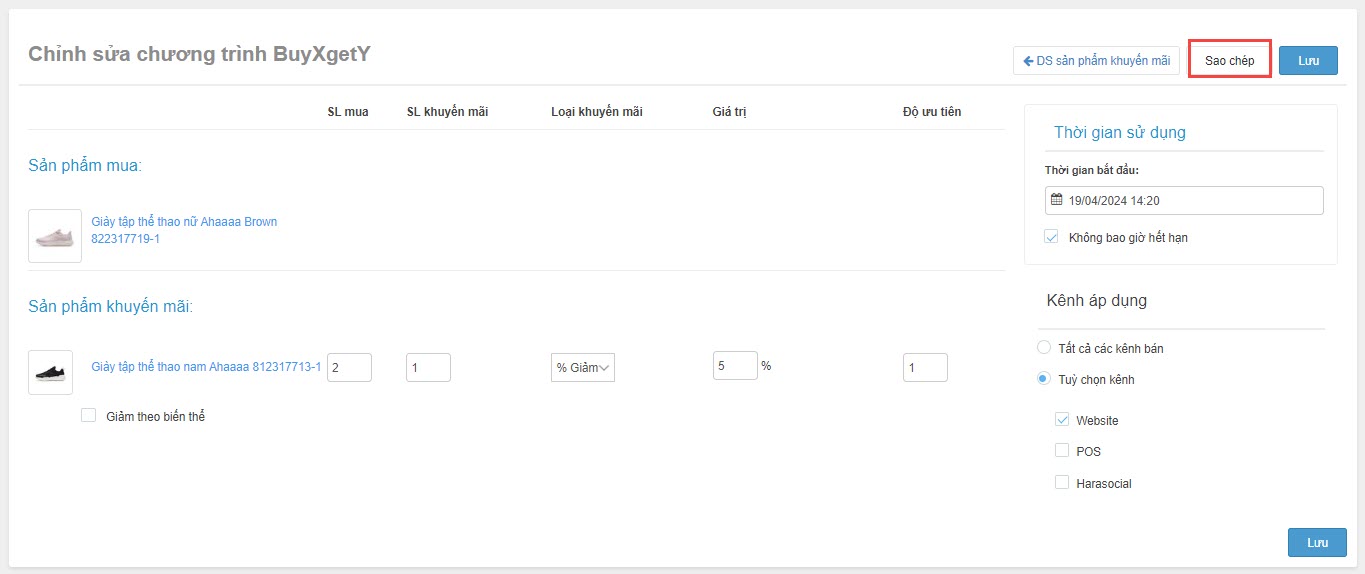Click the Giá trị percent input field
Image resolution: width=1365 pixels, height=574 pixels.
tap(735, 365)
